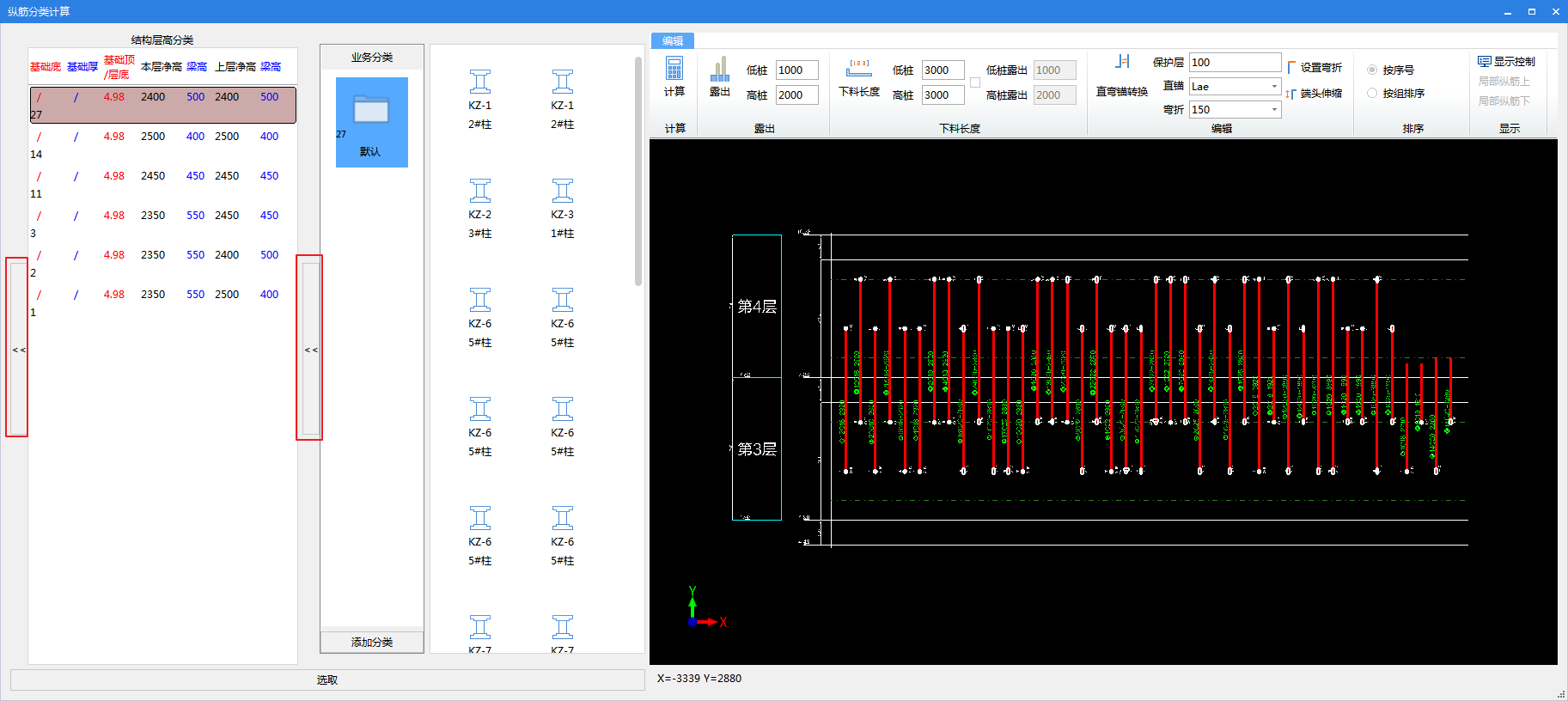The width and height of the screenshot is (1568, 701).
Task: Click the 基础底 column header
Action: (x=46, y=67)
